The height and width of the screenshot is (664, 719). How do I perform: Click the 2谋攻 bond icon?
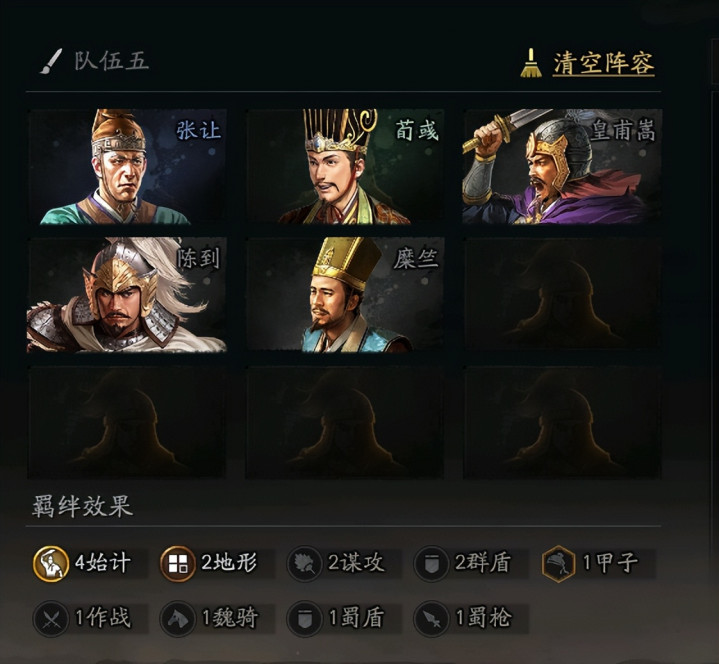pyautogui.click(x=304, y=564)
